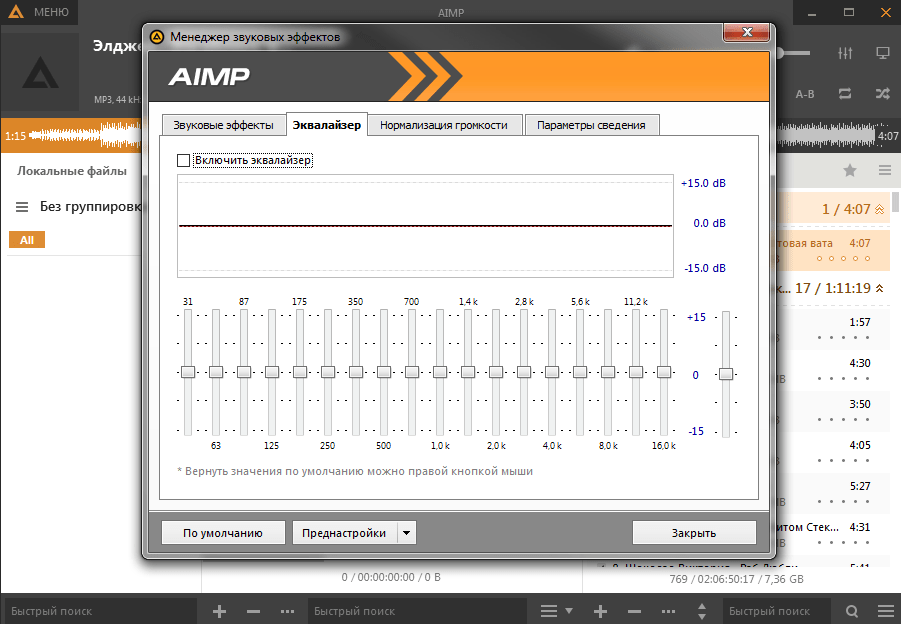Open Параметры сведения tab
901x624 pixels.
pyautogui.click(x=591, y=125)
